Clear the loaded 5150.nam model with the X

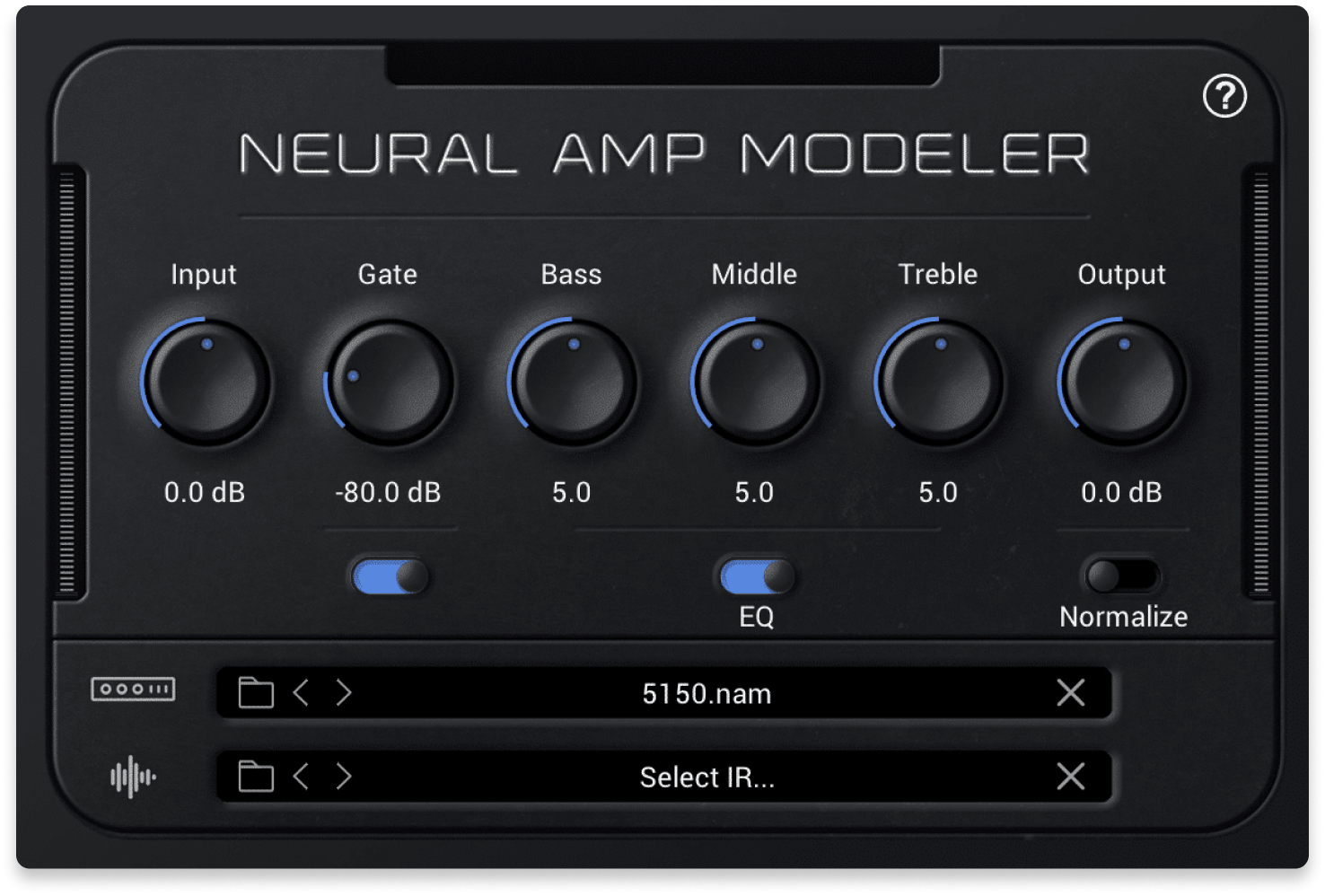pyautogui.click(x=1069, y=692)
